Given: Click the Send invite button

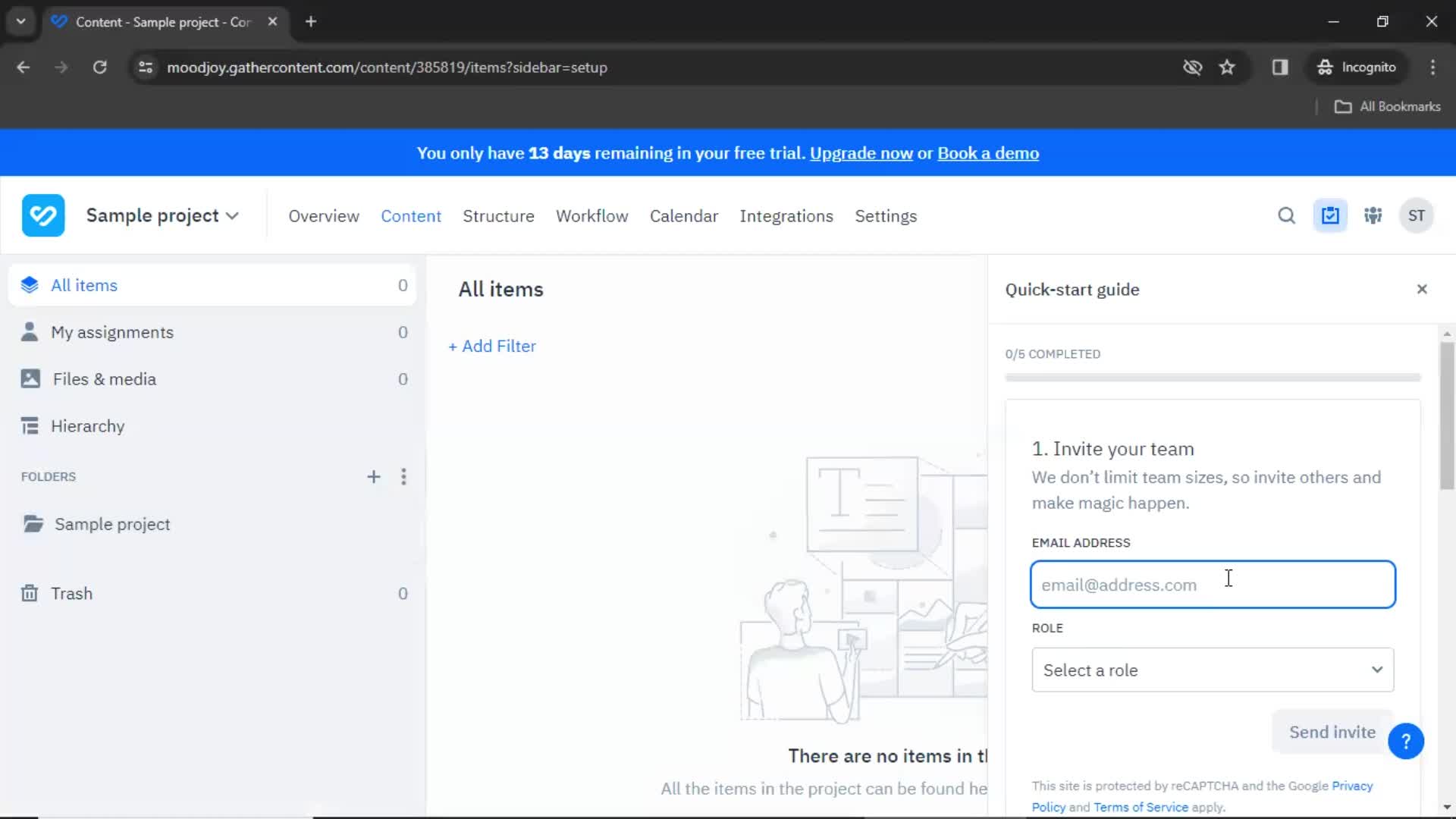Looking at the screenshot, I should tap(1332, 731).
